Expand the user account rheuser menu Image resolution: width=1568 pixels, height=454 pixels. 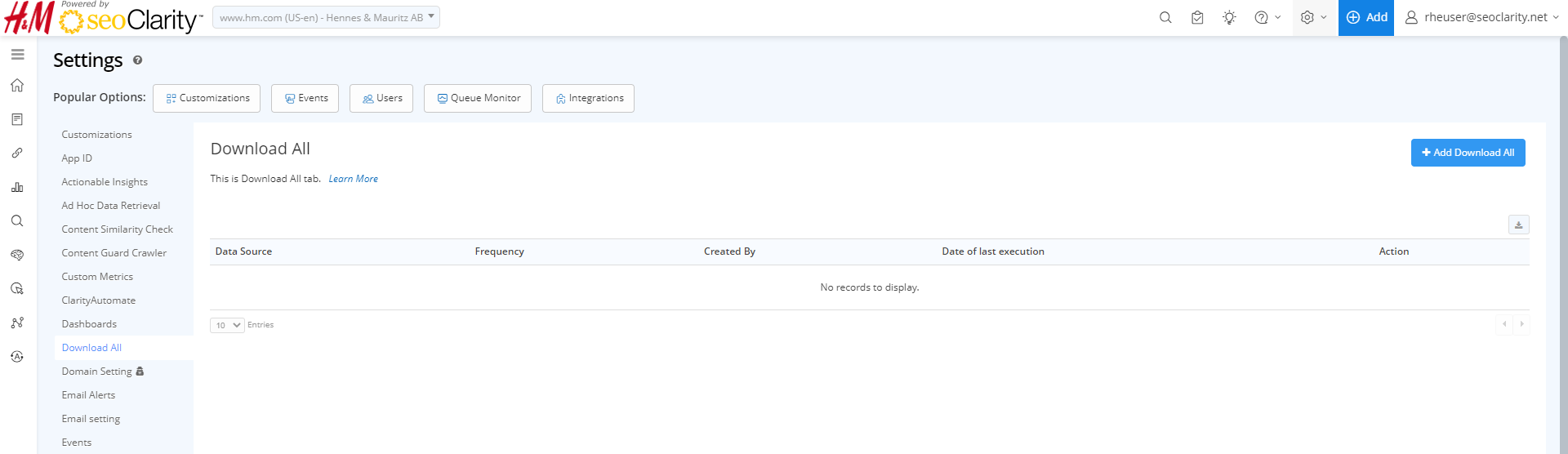click(x=1481, y=17)
